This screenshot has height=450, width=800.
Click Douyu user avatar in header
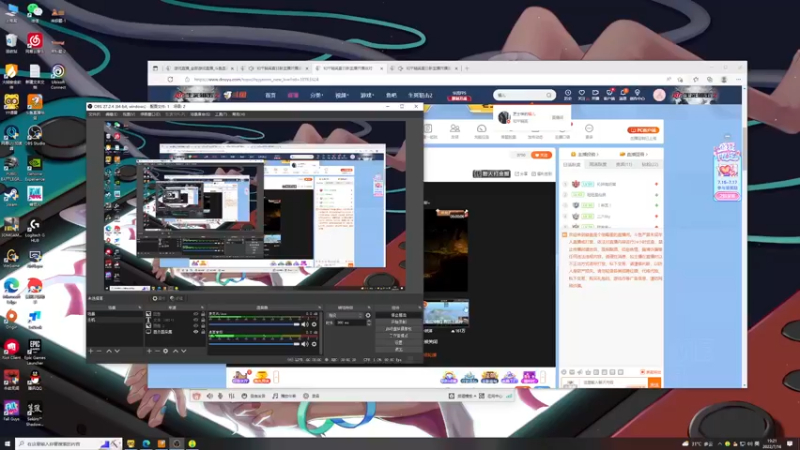point(659,95)
